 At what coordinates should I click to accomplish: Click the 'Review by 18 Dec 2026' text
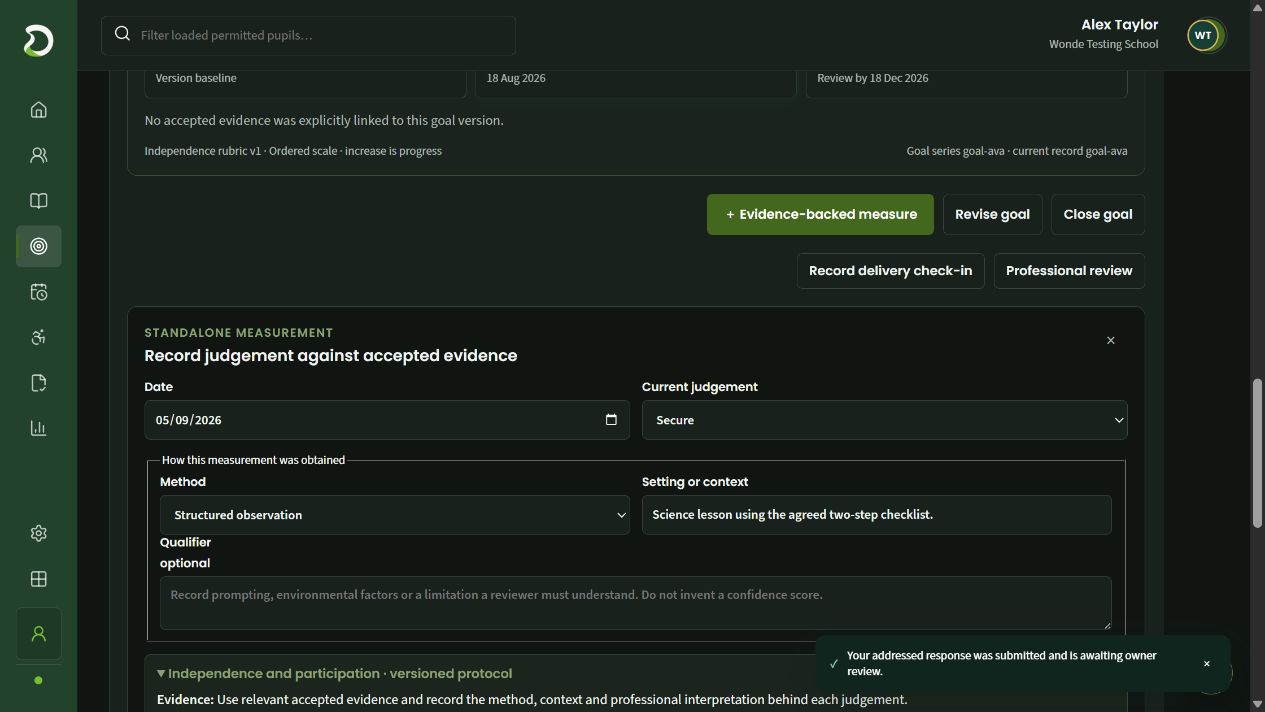pyautogui.click(x=872, y=78)
